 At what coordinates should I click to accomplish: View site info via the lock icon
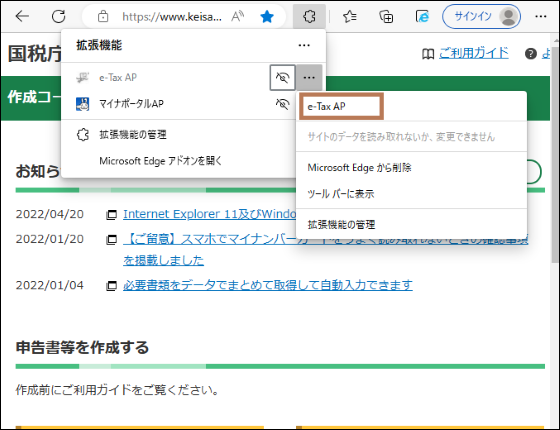click(103, 16)
